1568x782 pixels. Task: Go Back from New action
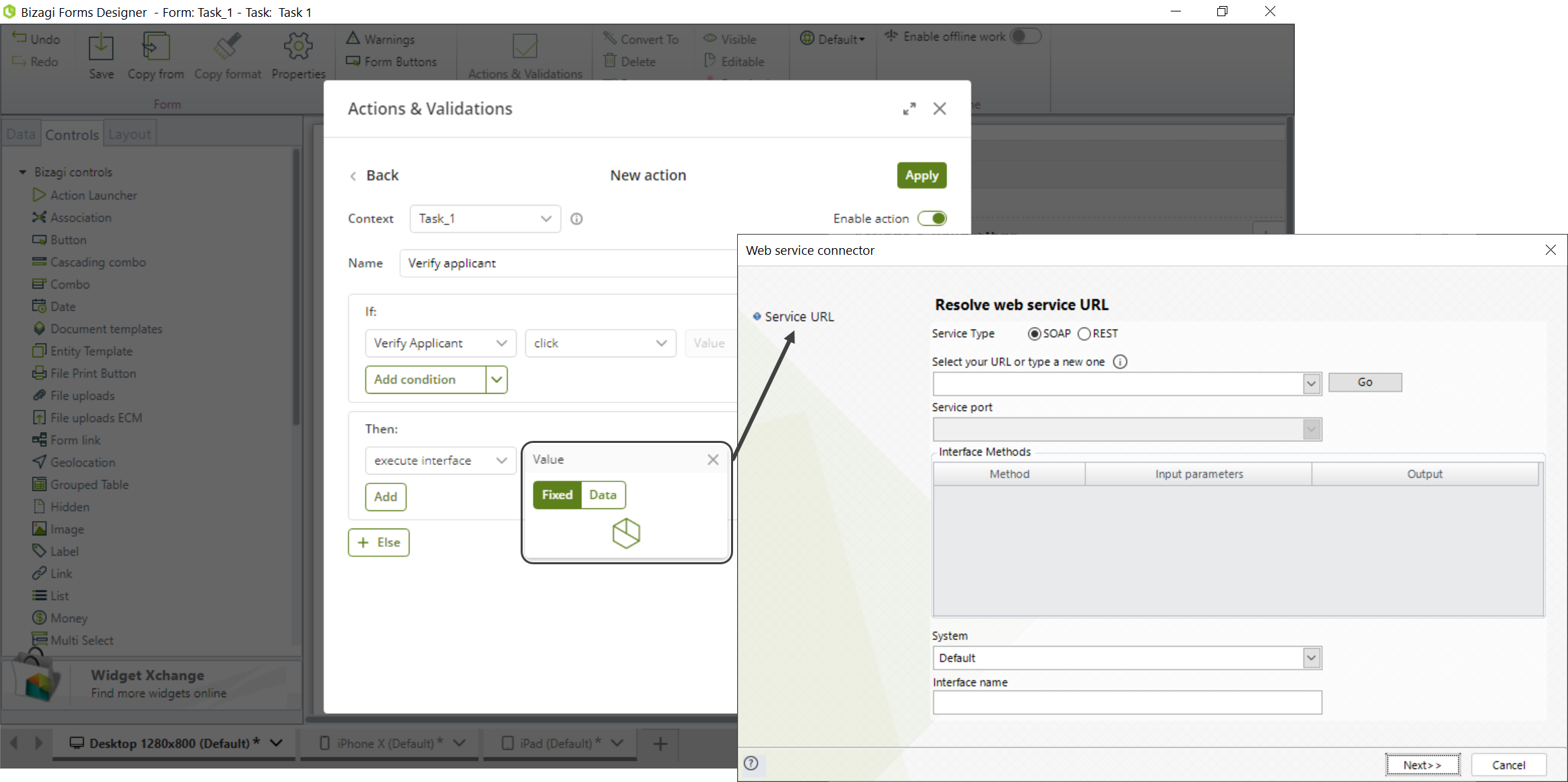click(x=374, y=175)
